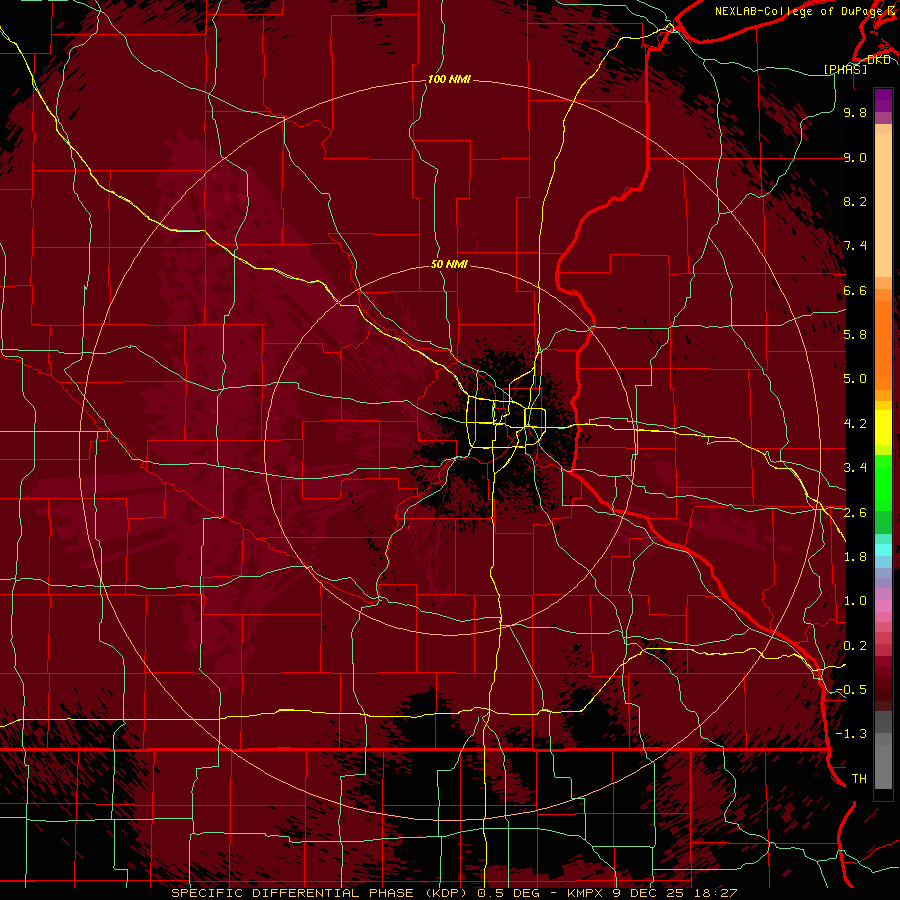Select the 0.2 value on color scale
The width and height of the screenshot is (900, 900).
(x=855, y=646)
